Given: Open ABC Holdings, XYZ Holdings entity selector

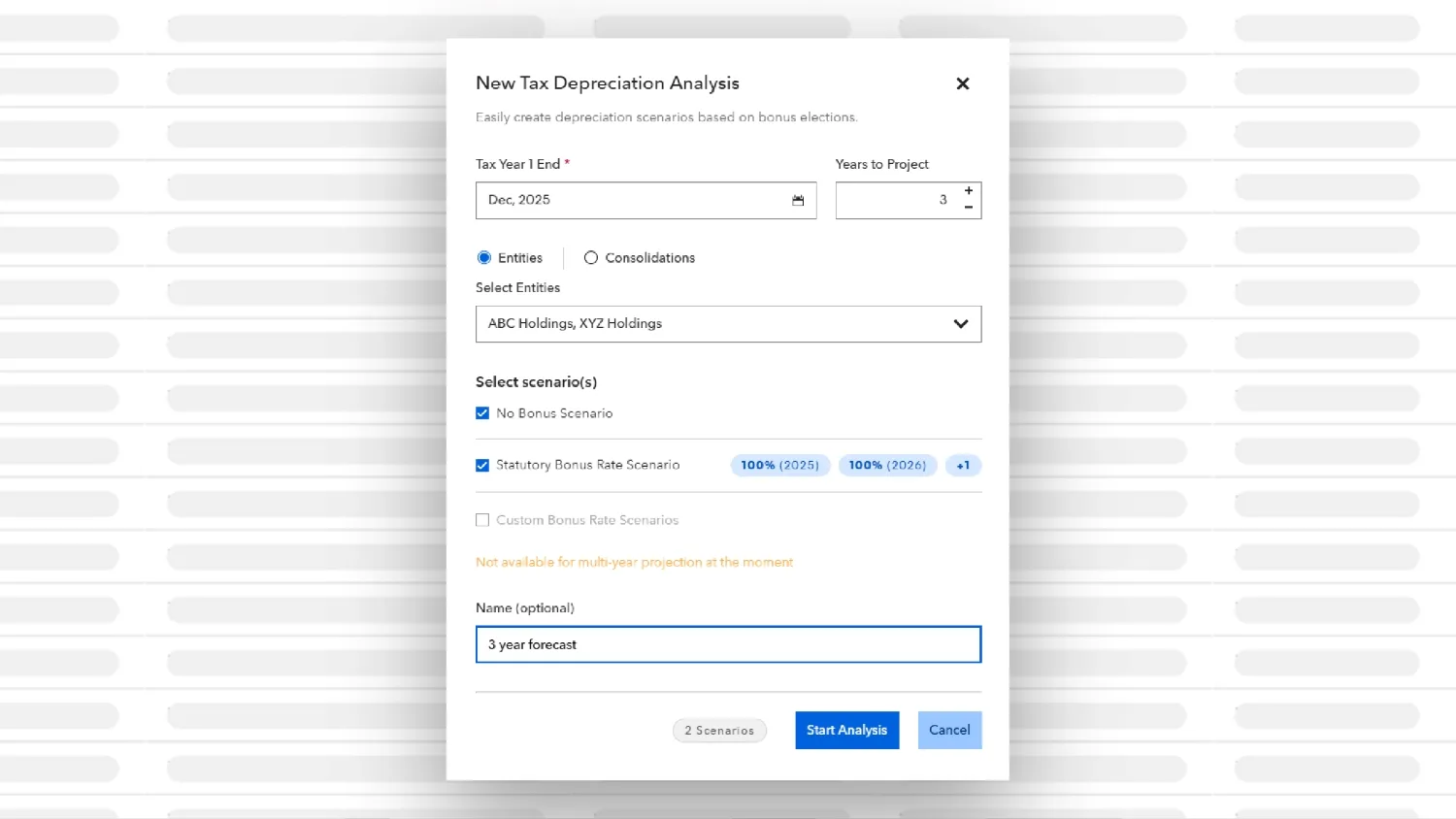Looking at the screenshot, I should point(728,324).
